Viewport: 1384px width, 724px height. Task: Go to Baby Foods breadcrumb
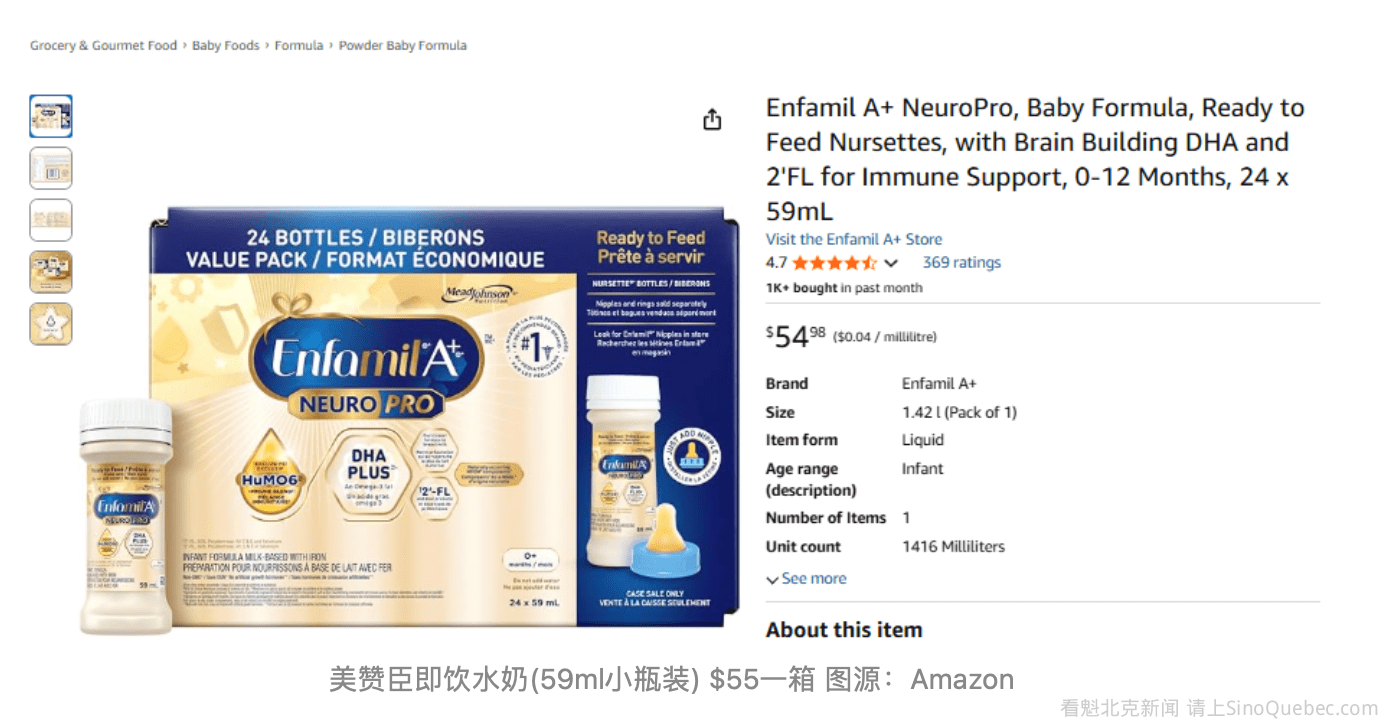tap(226, 45)
